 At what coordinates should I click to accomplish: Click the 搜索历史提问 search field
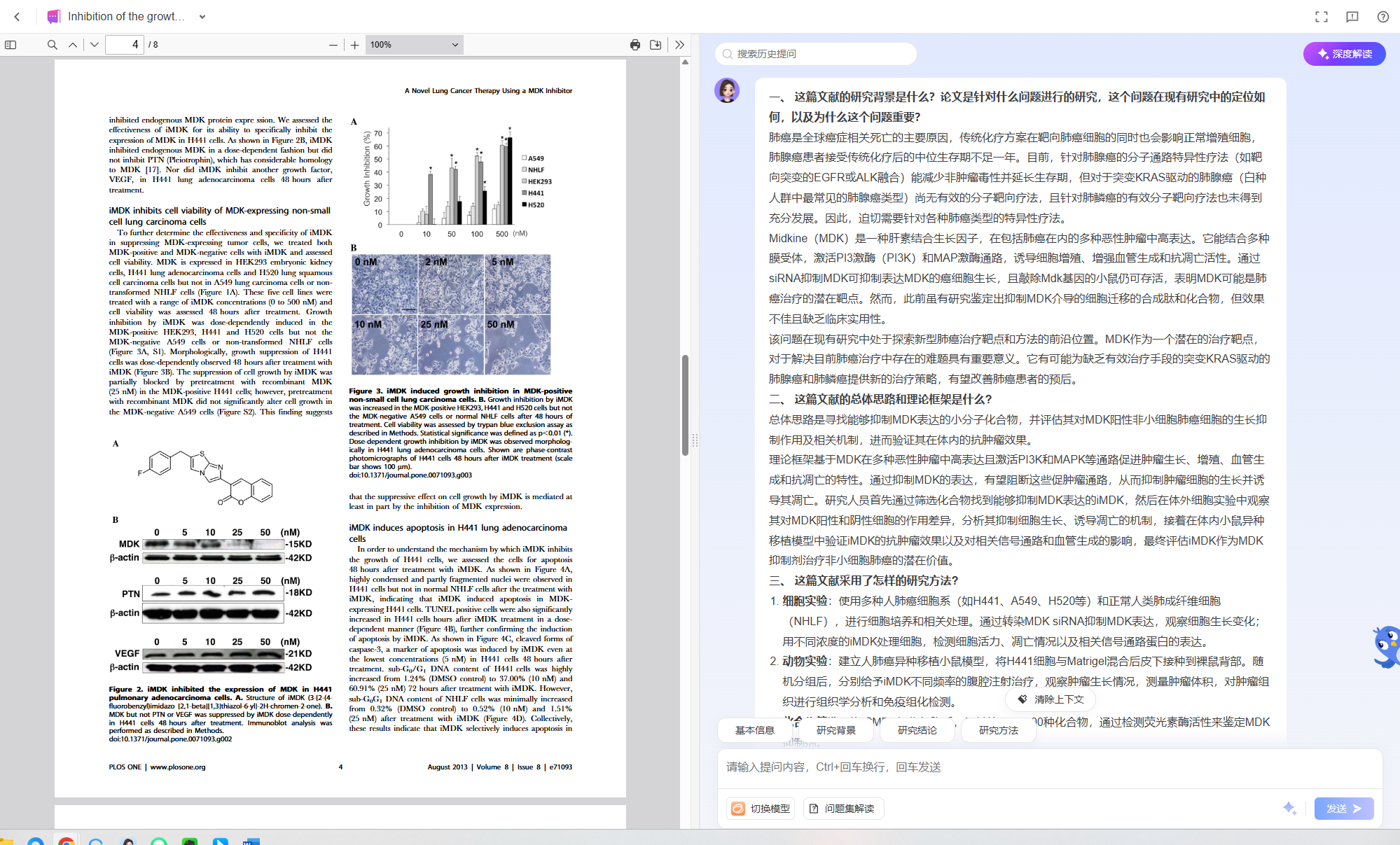click(816, 54)
